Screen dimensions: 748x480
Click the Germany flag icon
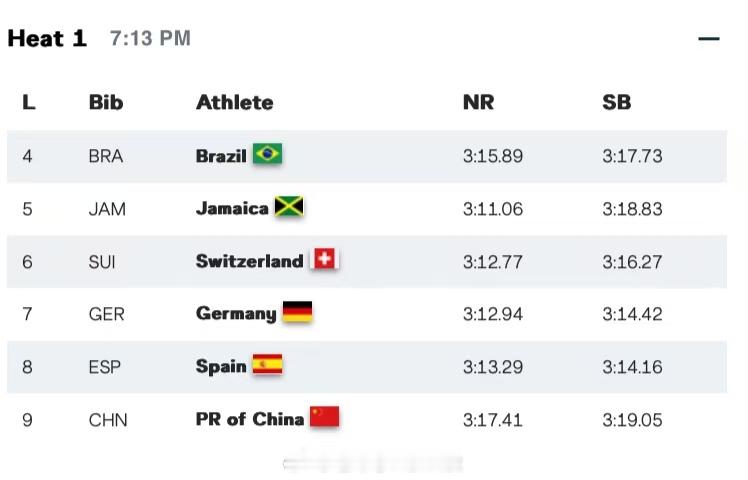[x=297, y=312]
